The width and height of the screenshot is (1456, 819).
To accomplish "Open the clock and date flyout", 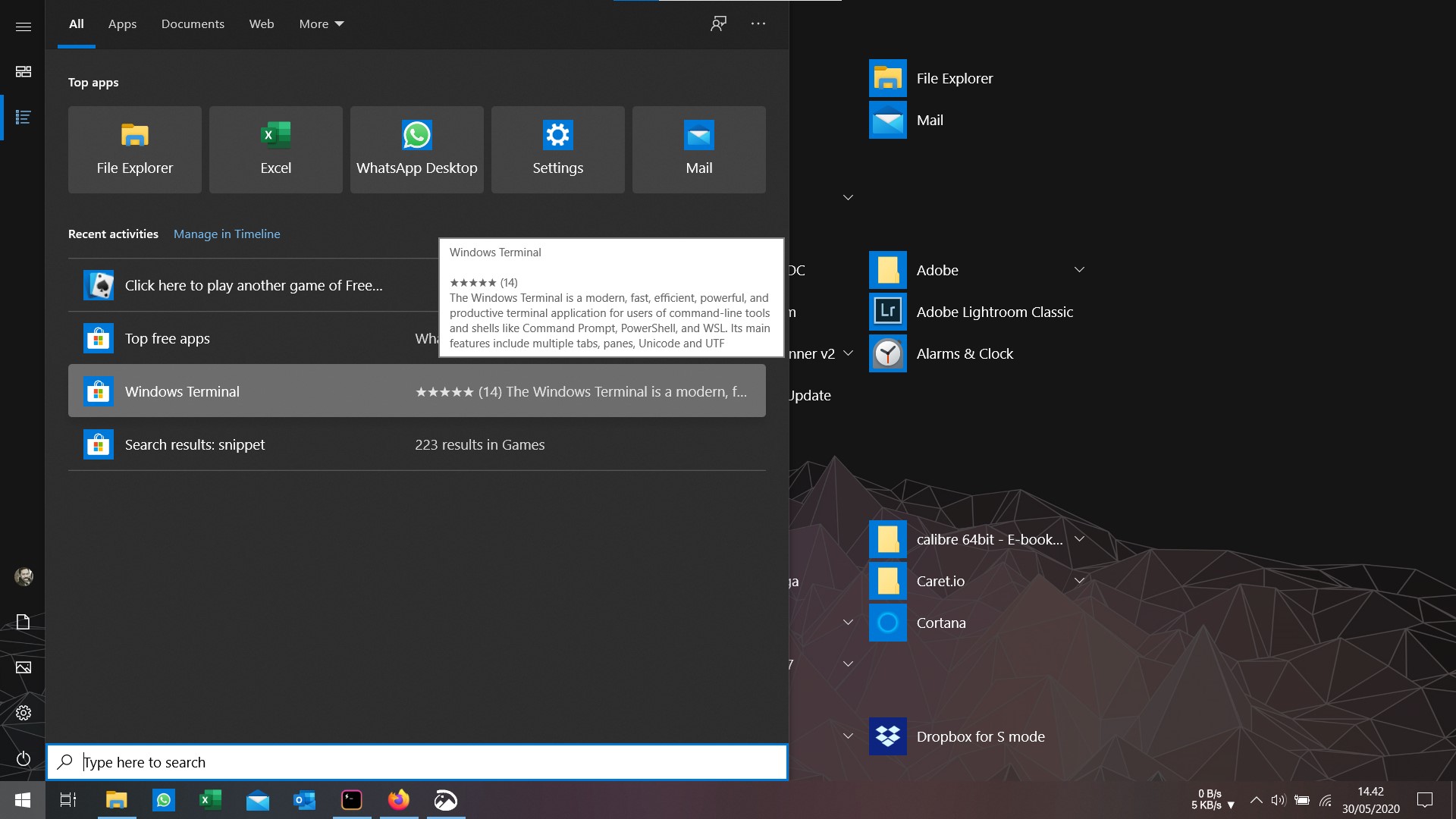I will point(1370,800).
